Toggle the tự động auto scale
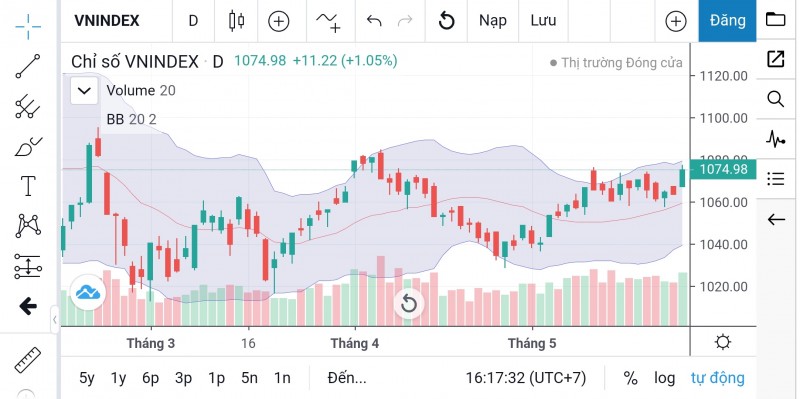The width and height of the screenshot is (800, 399). pos(717,378)
